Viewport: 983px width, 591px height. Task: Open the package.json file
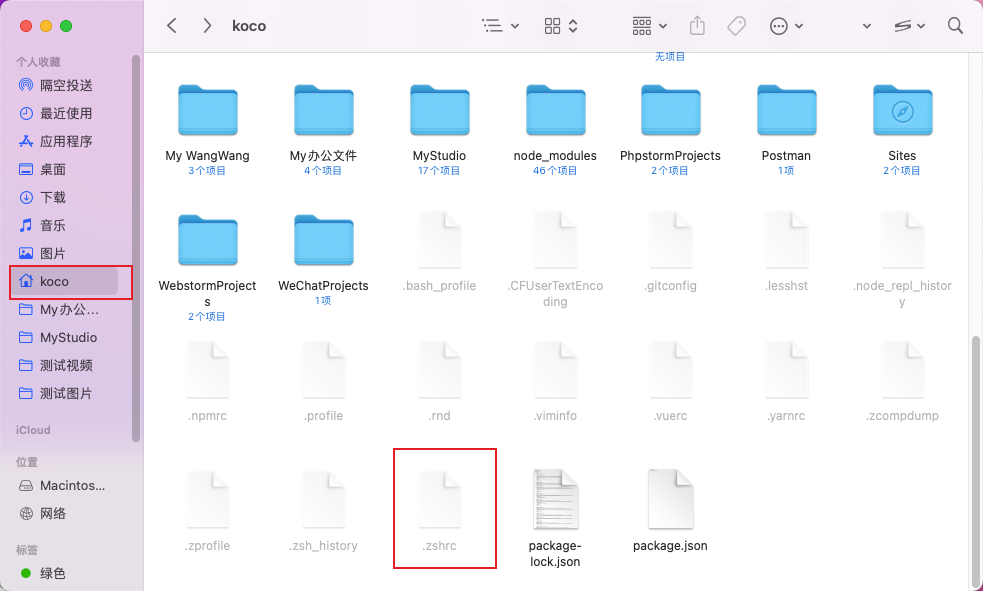pos(670,500)
